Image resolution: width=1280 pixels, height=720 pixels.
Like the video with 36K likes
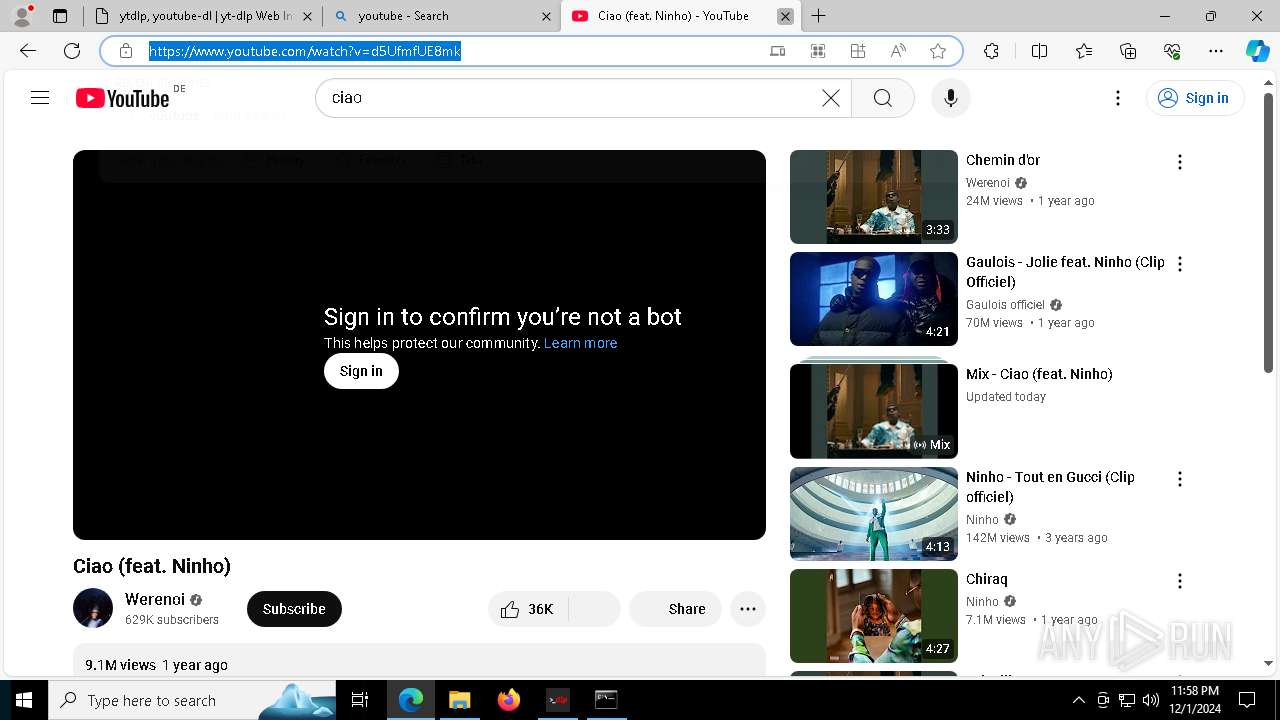pos(528,609)
